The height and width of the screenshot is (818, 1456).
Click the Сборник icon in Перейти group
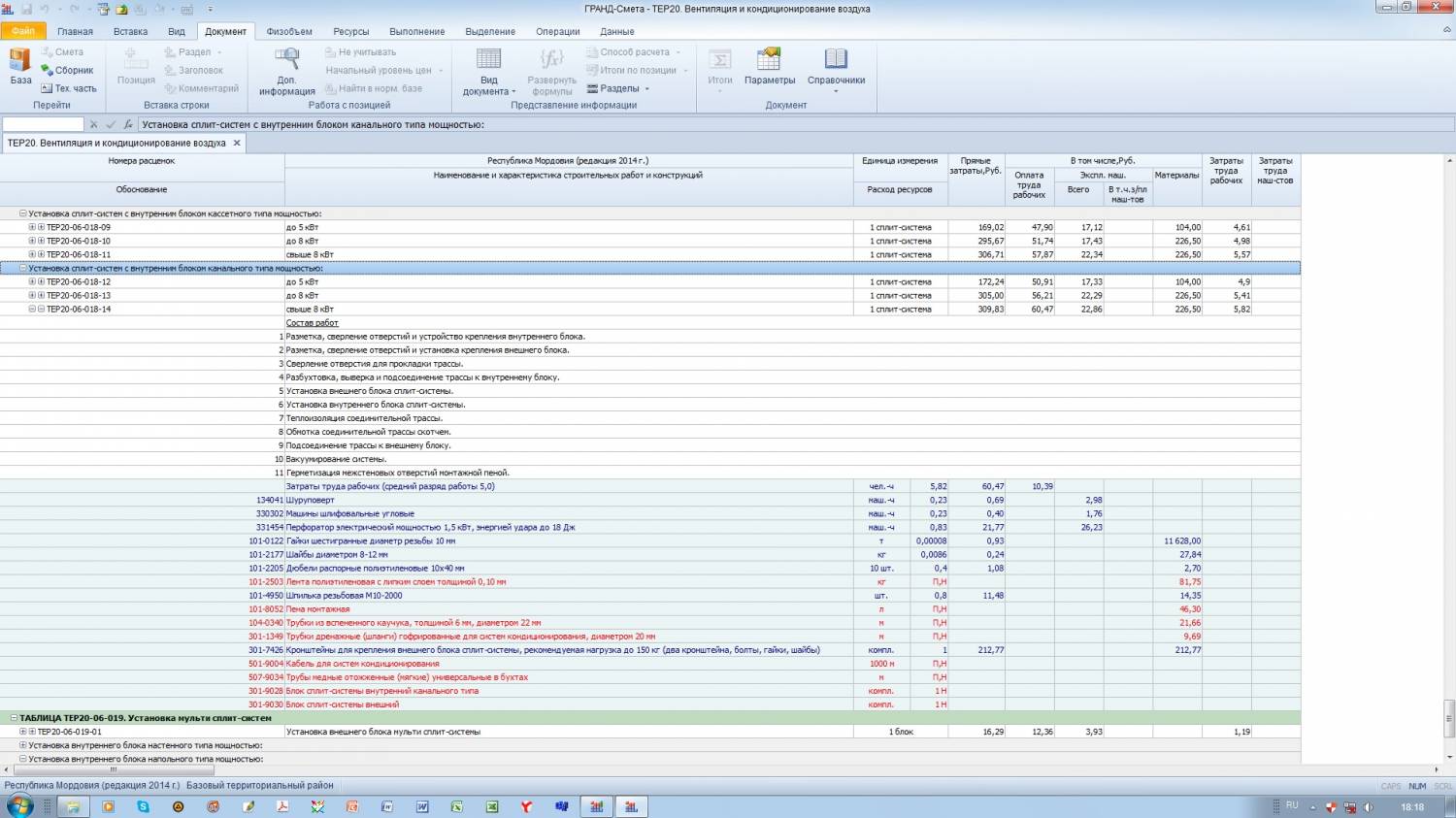pos(47,70)
